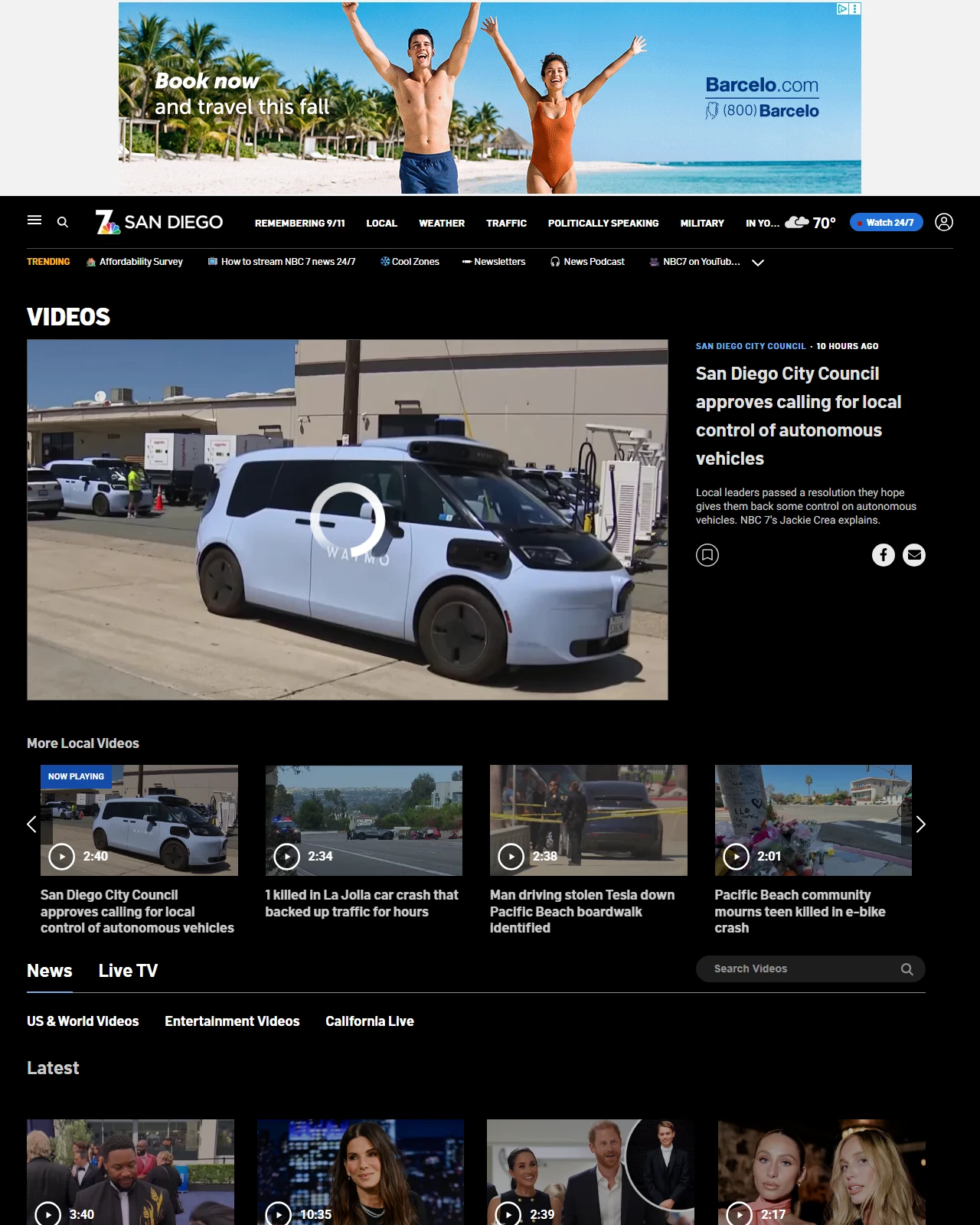The height and width of the screenshot is (1225, 980).
Task: Open the Now Playing 2:40 video thumbnail
Action: coord(139,820)
